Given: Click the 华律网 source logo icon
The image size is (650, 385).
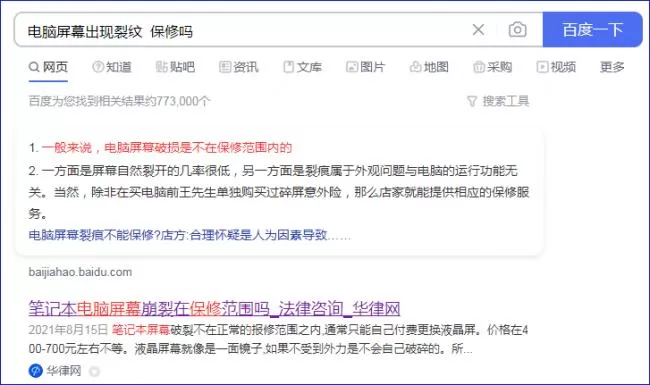Looking at the screenshot, I should point(36,370).
